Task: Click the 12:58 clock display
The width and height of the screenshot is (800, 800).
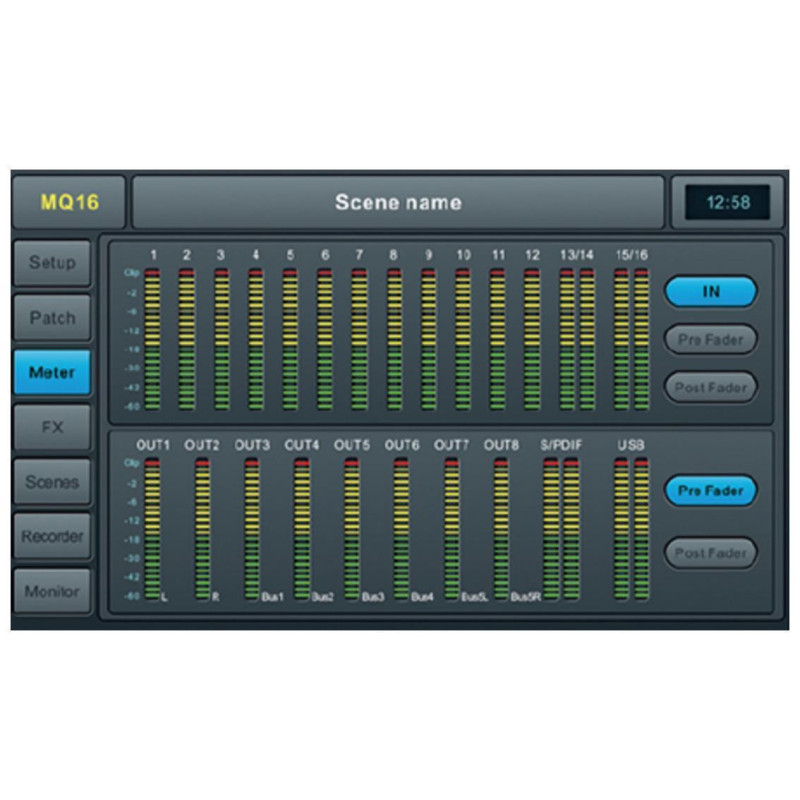Action: (x=727, y=202)
